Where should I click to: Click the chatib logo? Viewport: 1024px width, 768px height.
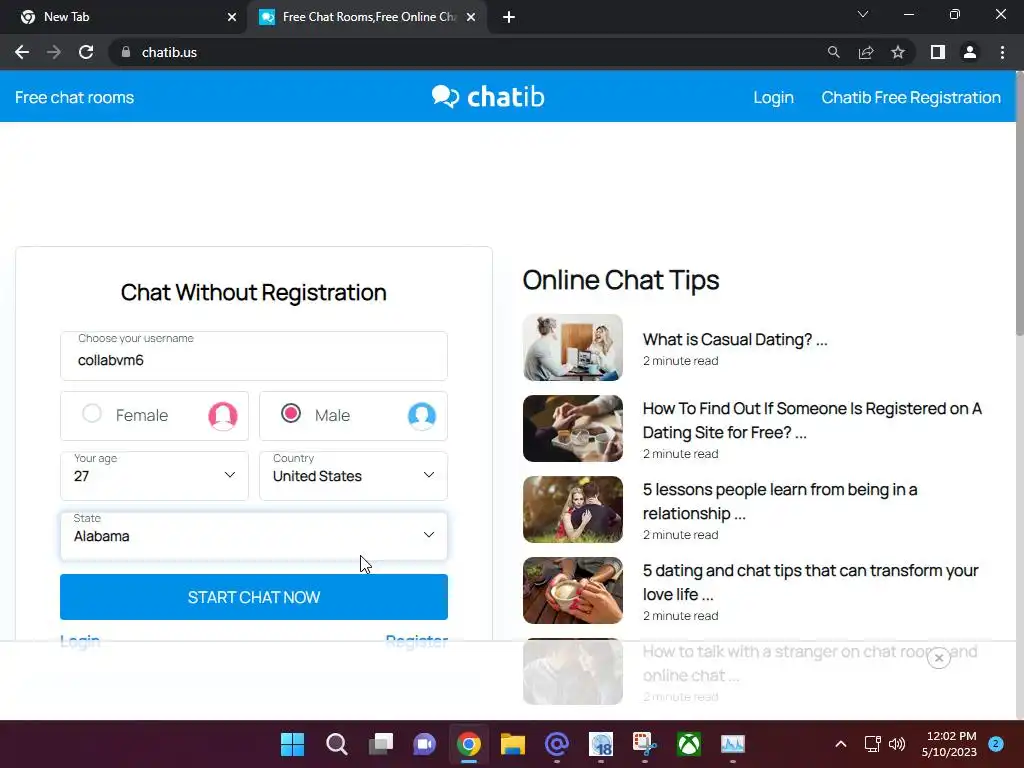[488, 97]
